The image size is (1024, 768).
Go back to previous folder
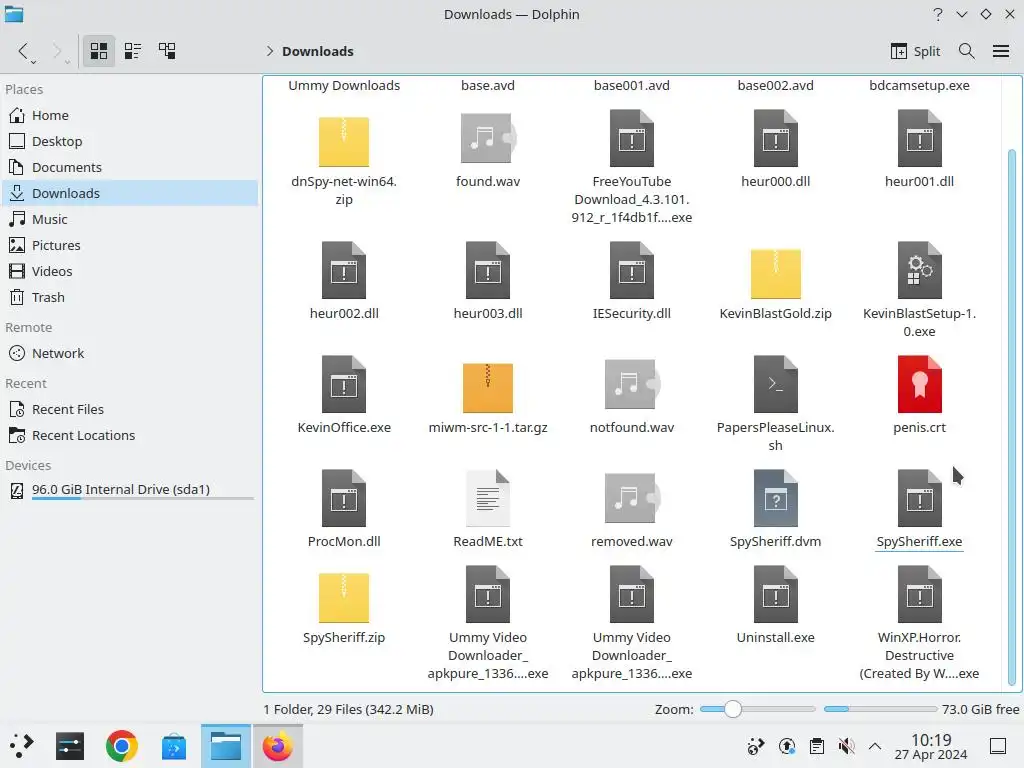pyautogui.click(x=25, y=51)
